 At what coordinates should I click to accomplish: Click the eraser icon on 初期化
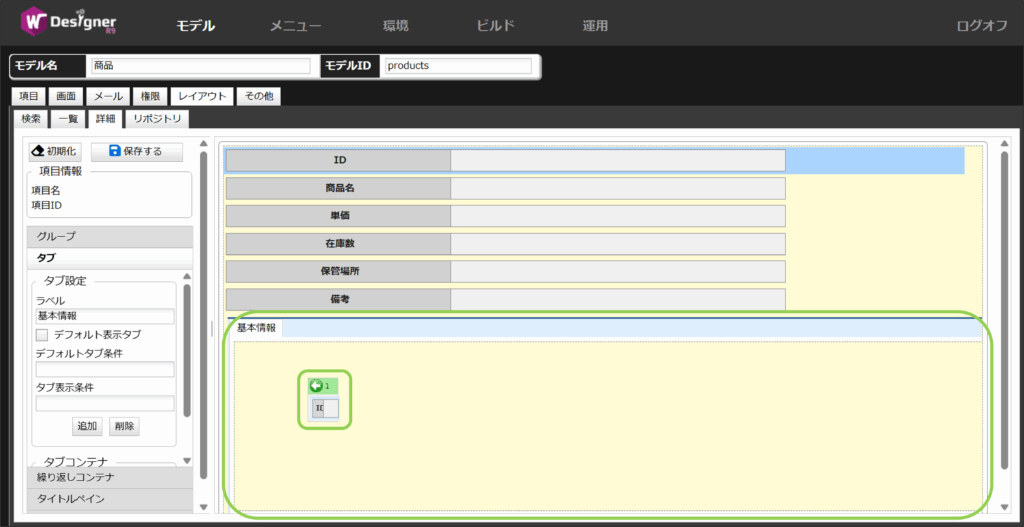click(x=38, y=151)
